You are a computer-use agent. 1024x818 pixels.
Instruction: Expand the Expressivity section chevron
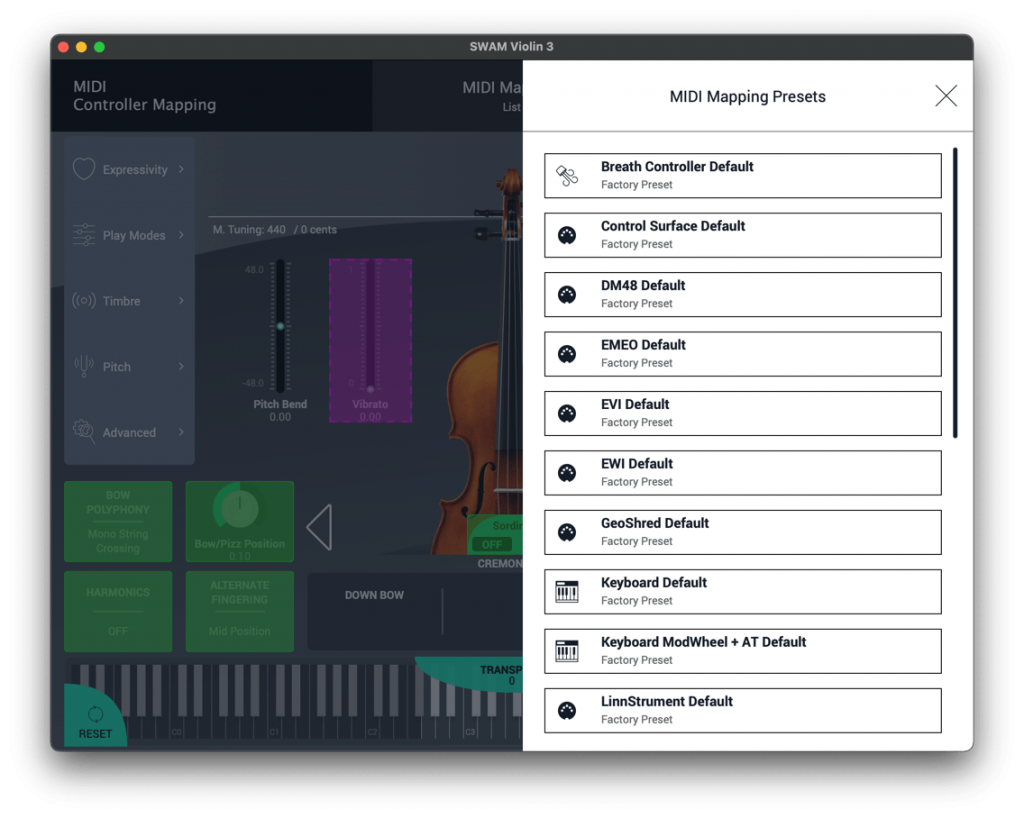pyautogui.click(x=181, y=169)
